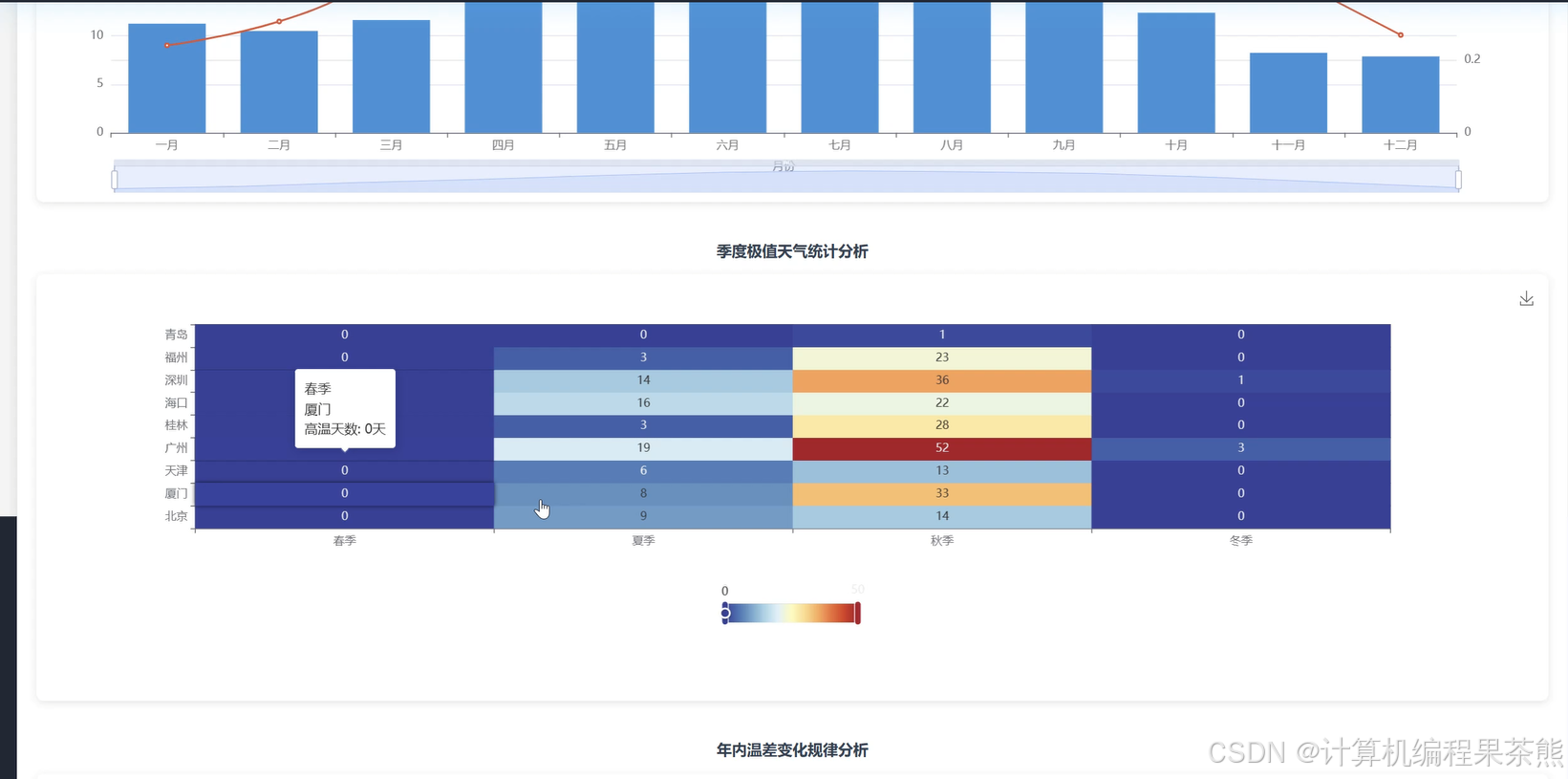Click the 九月 month axis label
The width and height of the screenshot is (1568, 779).
[x=1063, y=145]
